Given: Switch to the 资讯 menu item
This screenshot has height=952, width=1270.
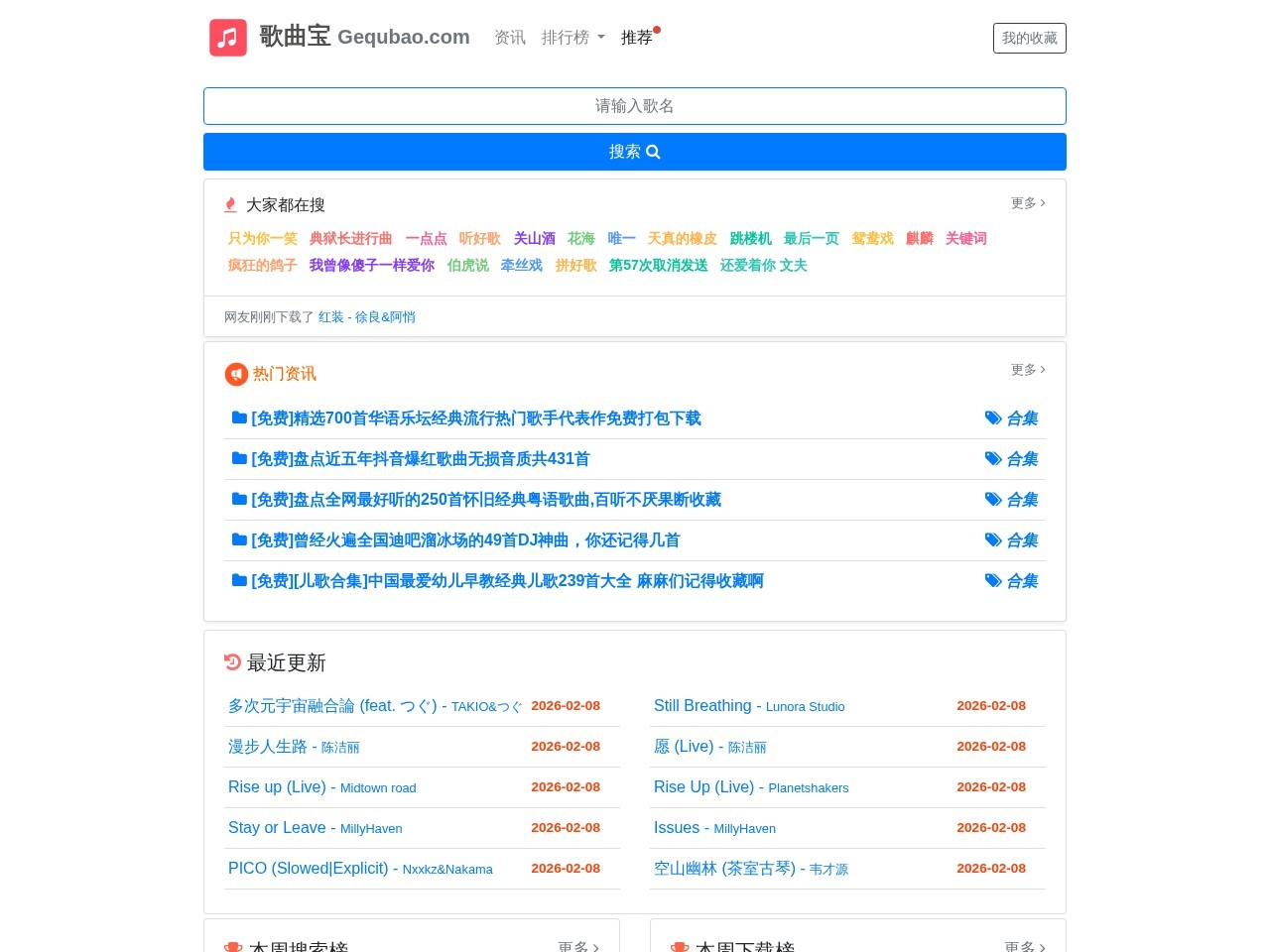Looking at the screenshot, I should (509, 38).
